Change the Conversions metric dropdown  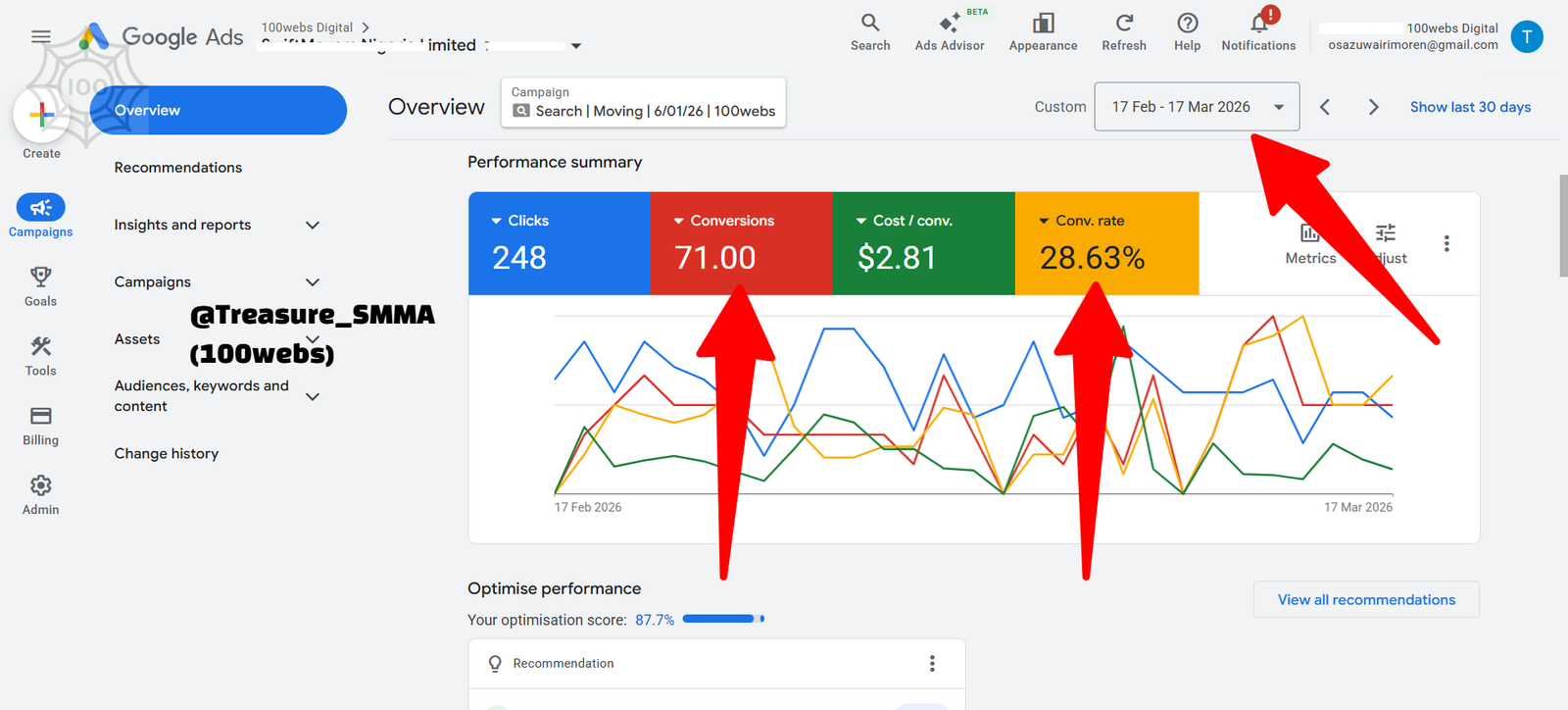coord(724,222)
